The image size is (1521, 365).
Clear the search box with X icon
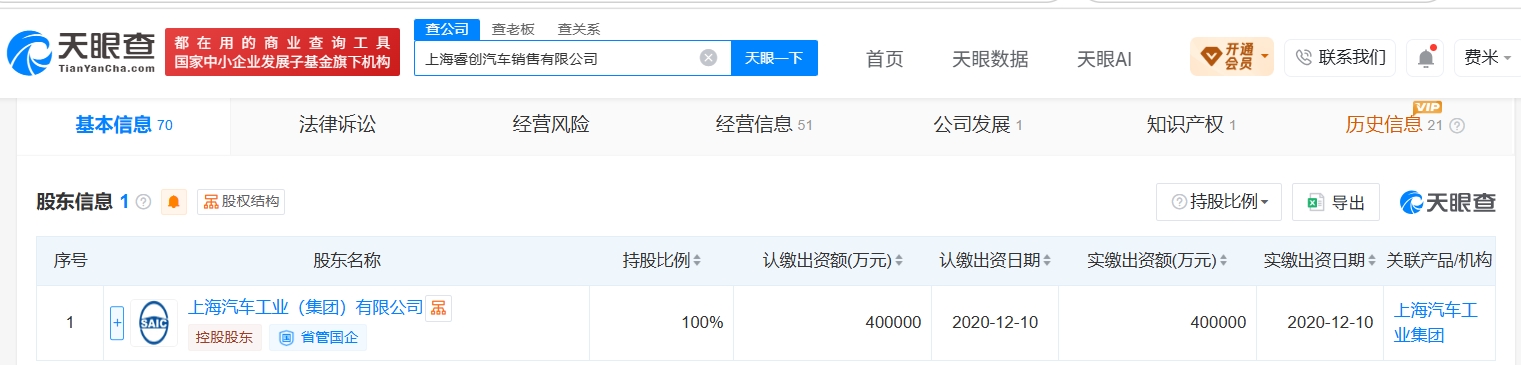coord(708,58)
